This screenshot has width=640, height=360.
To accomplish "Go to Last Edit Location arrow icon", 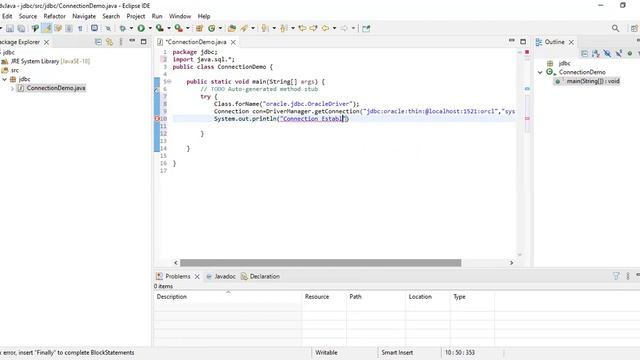I will pos(302,28).
